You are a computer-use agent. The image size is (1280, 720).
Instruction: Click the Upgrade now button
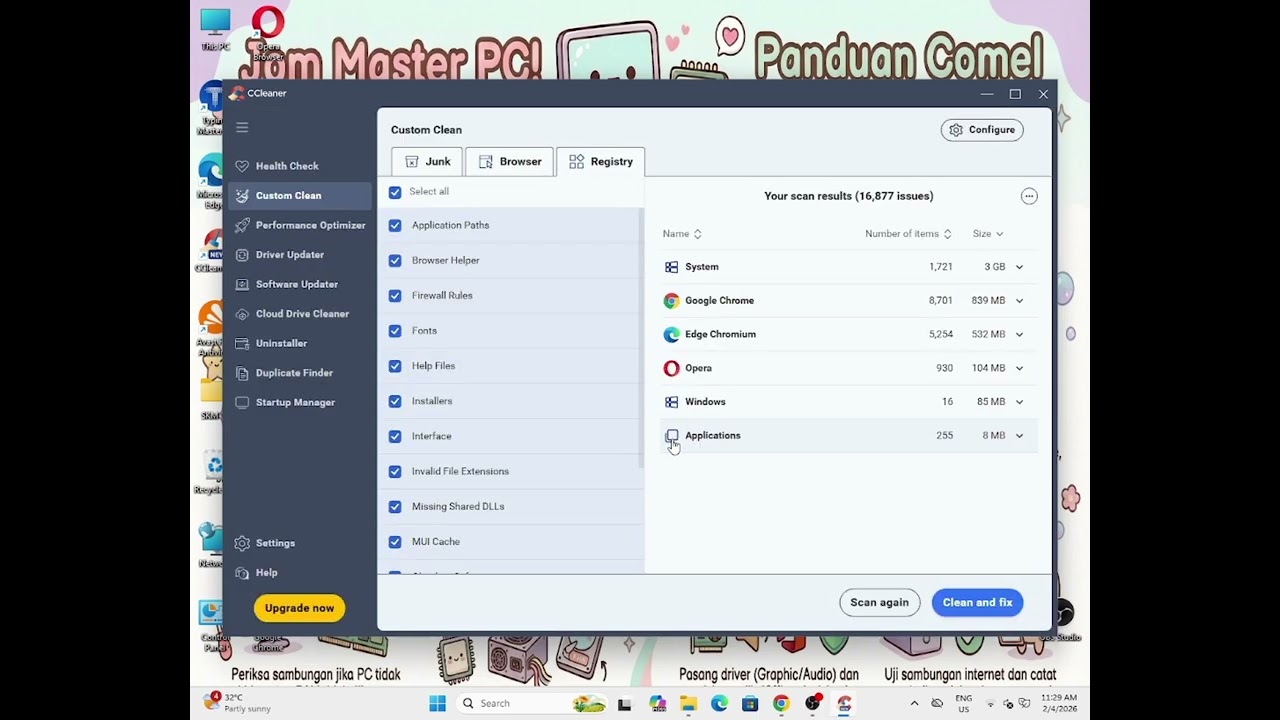pyautogui.click(x=299, y=608)
